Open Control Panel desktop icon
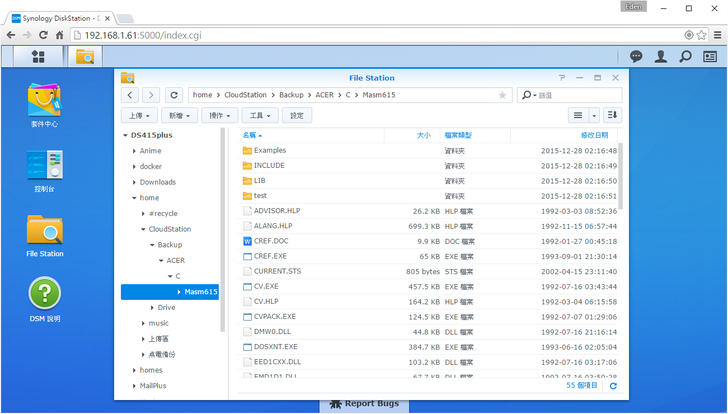 [45, 165]
